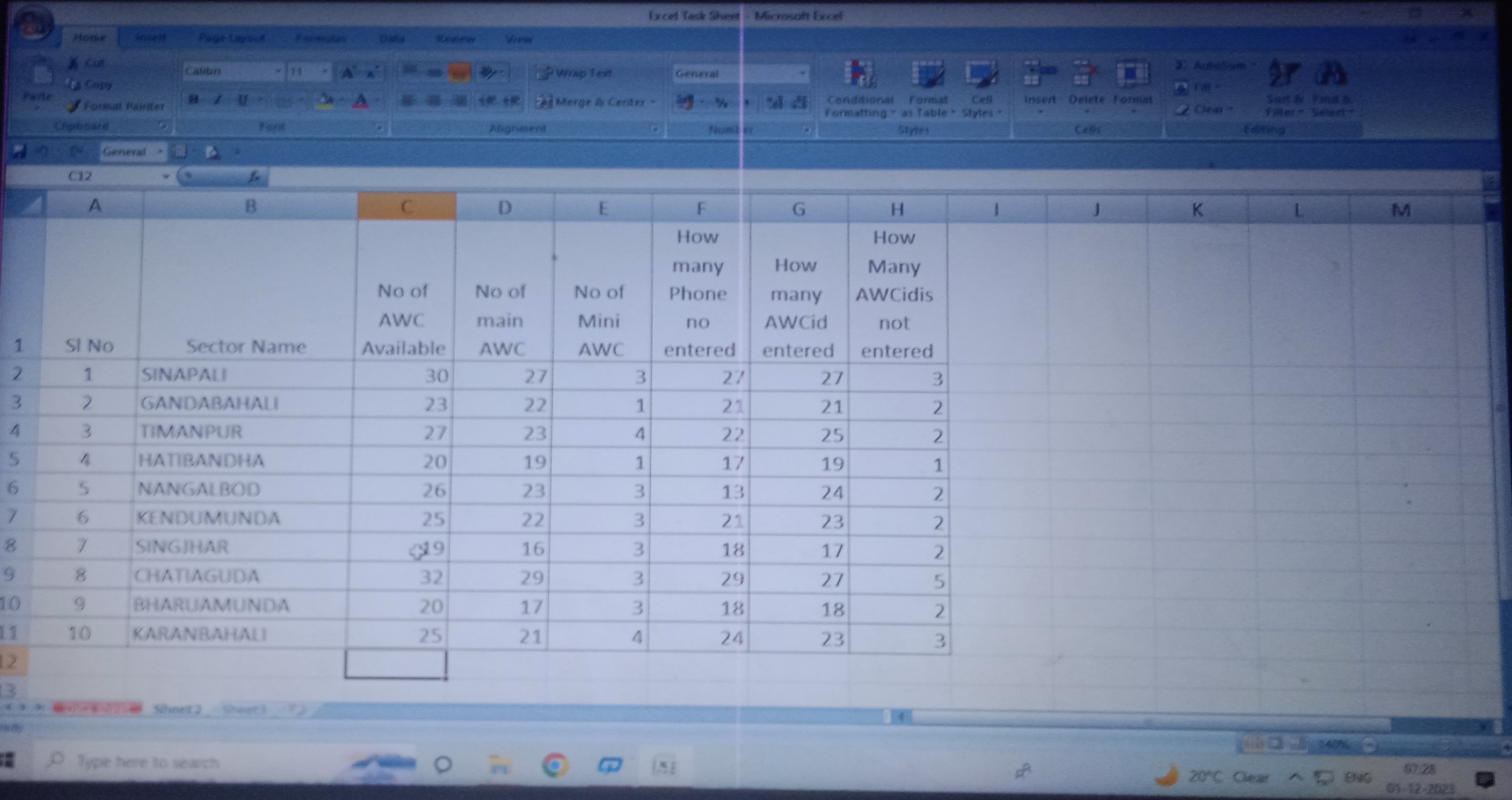Image resolution: width=1512 pixels, height=800 pixels.
Task: Click the font color red A swatch
Action: click(x=361, y=102)
